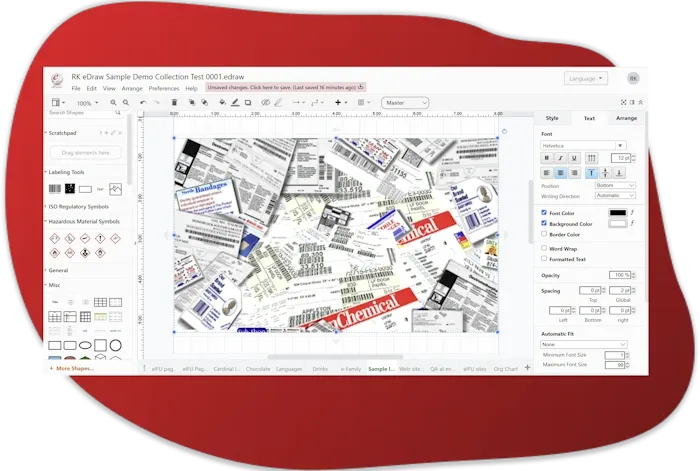
Task: Add to scratchpad with the plus icon
Action: point(106,133)
